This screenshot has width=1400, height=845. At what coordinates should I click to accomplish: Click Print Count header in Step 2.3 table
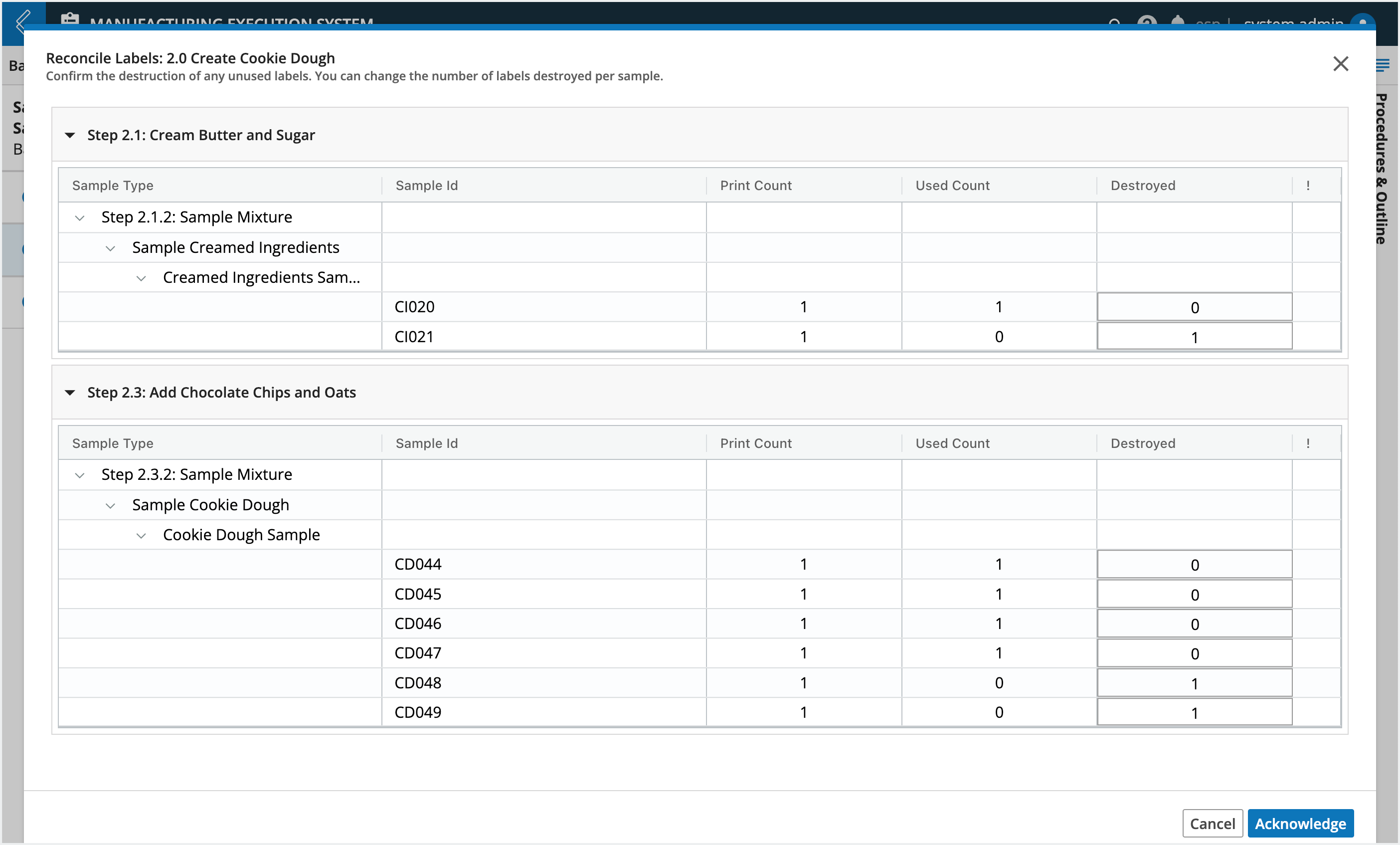[x=756, y=443]
